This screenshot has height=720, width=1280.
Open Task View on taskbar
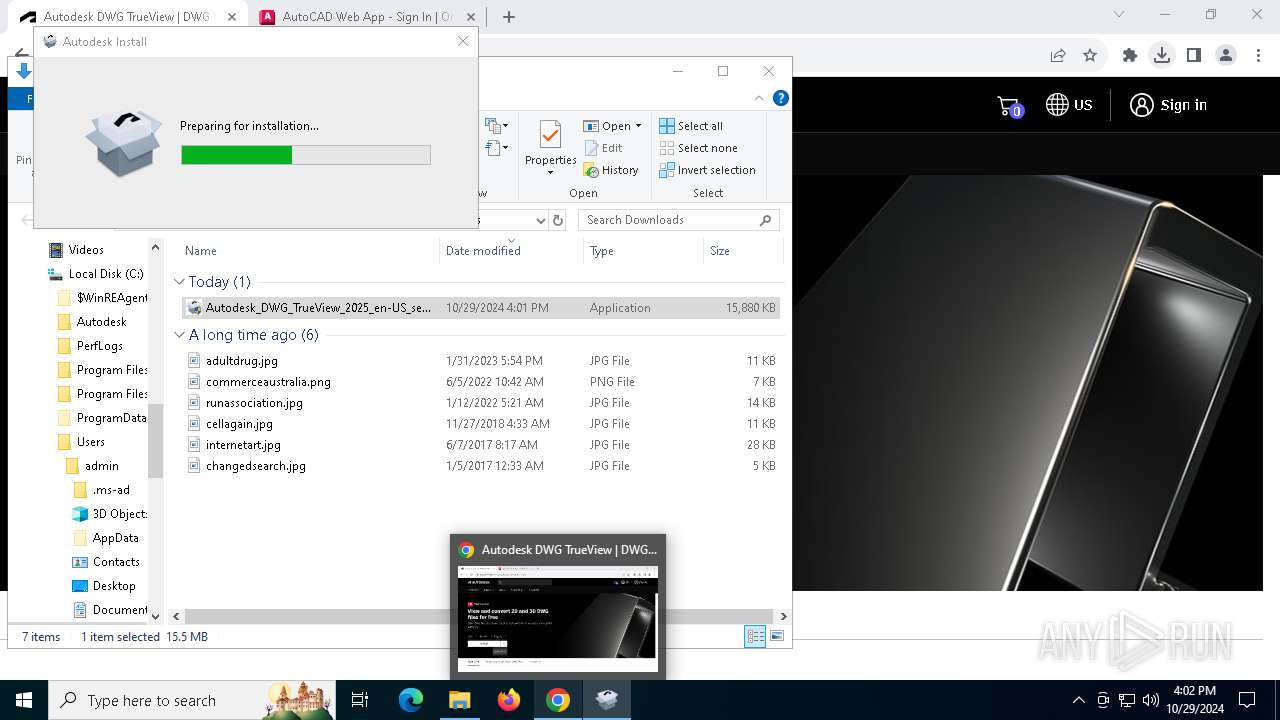tap(360, 700)
